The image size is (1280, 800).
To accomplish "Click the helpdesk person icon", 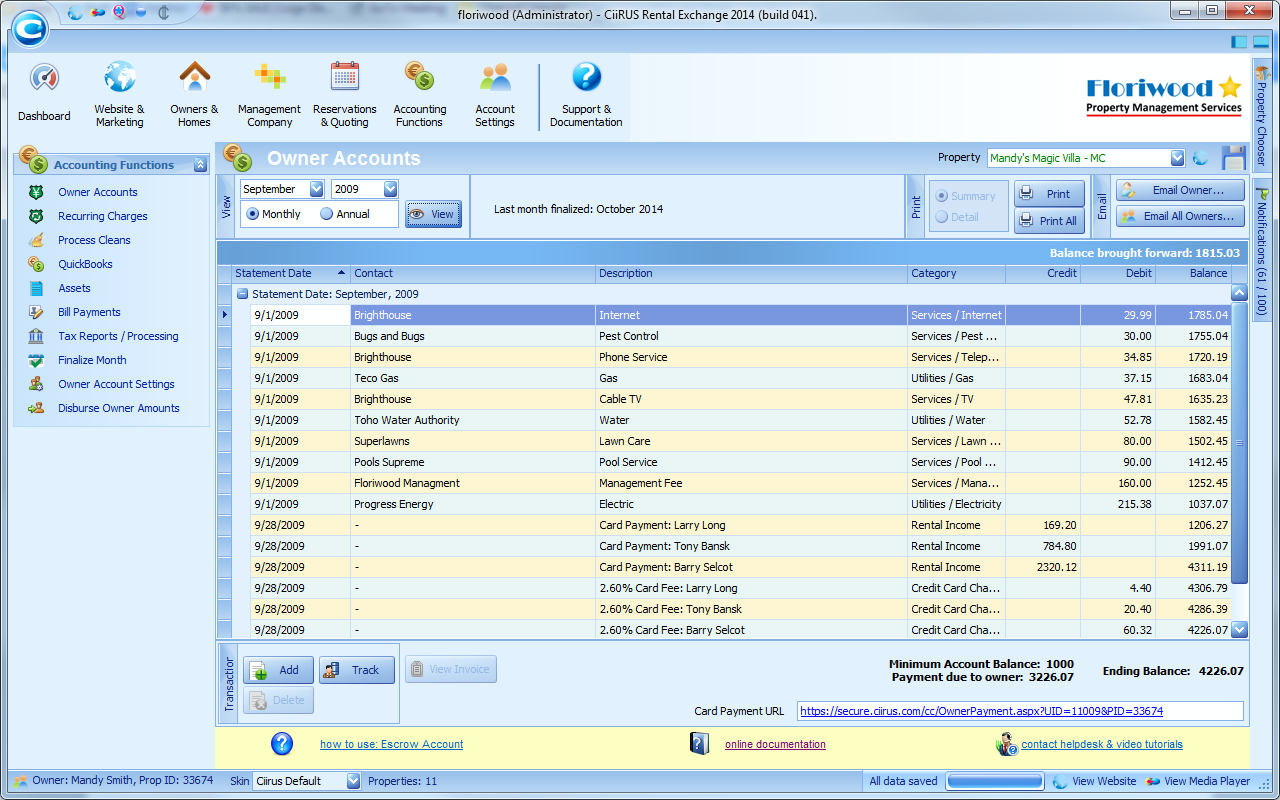I will click(1006, 743).
